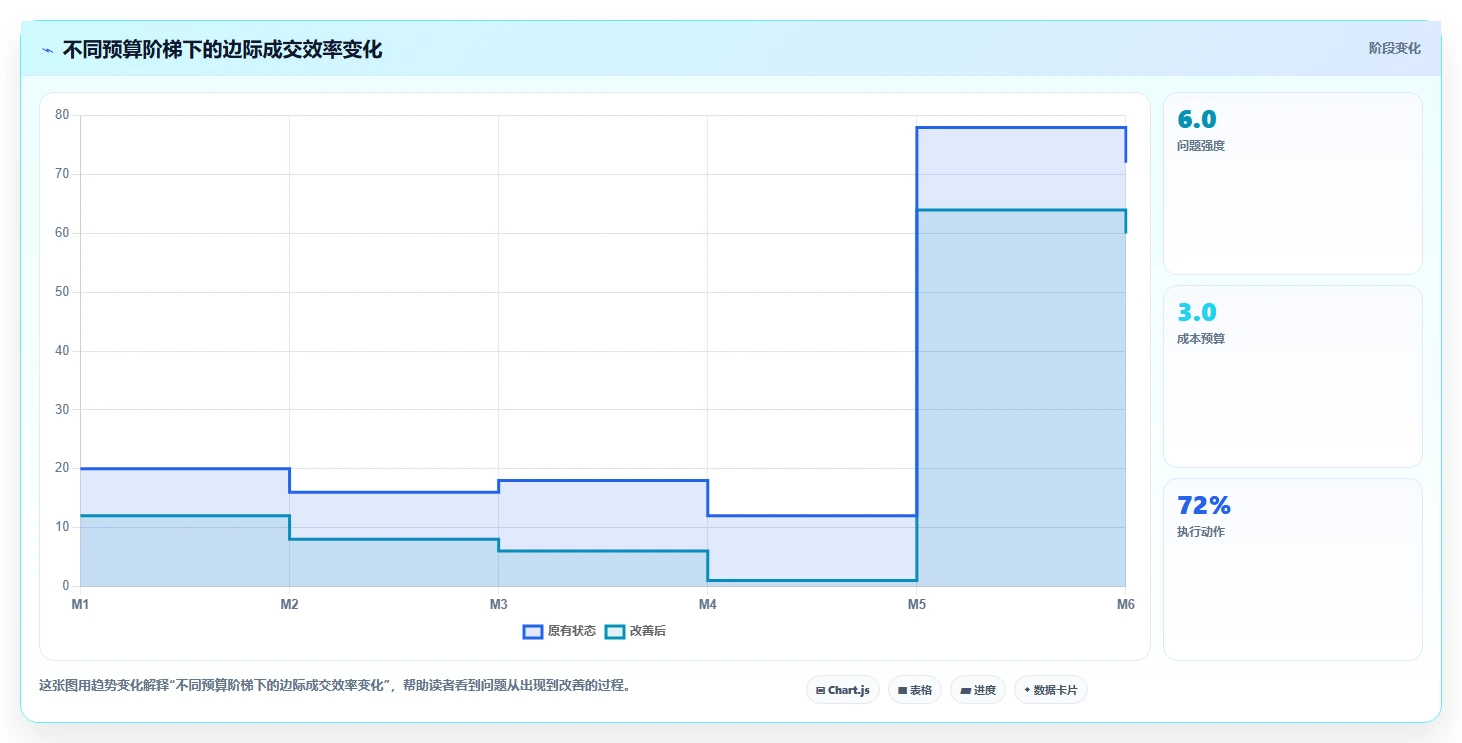Click the 10 y-axis label
Viewport: 1462px width, 743px height.
point(62,527)
